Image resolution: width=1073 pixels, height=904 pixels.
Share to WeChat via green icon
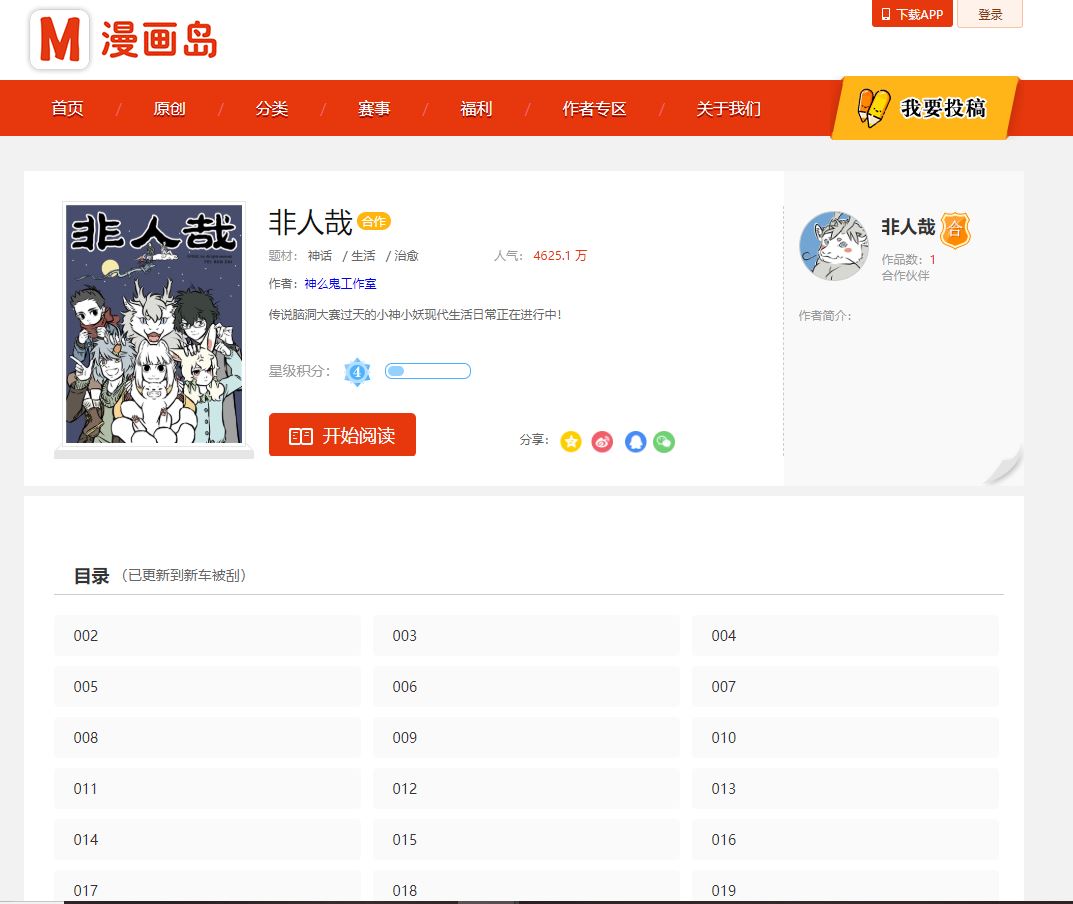pos(664,441)
